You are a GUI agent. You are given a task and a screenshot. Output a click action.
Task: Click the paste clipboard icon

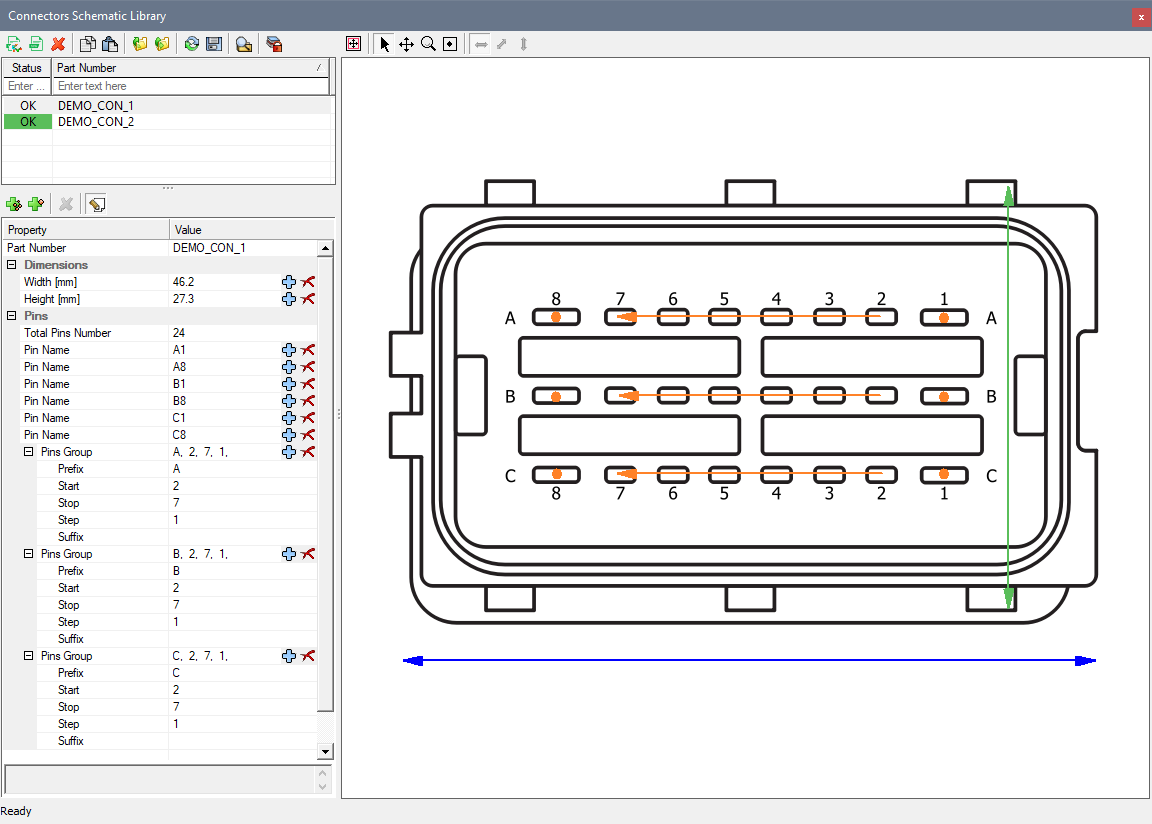click(x=110, y=44)
